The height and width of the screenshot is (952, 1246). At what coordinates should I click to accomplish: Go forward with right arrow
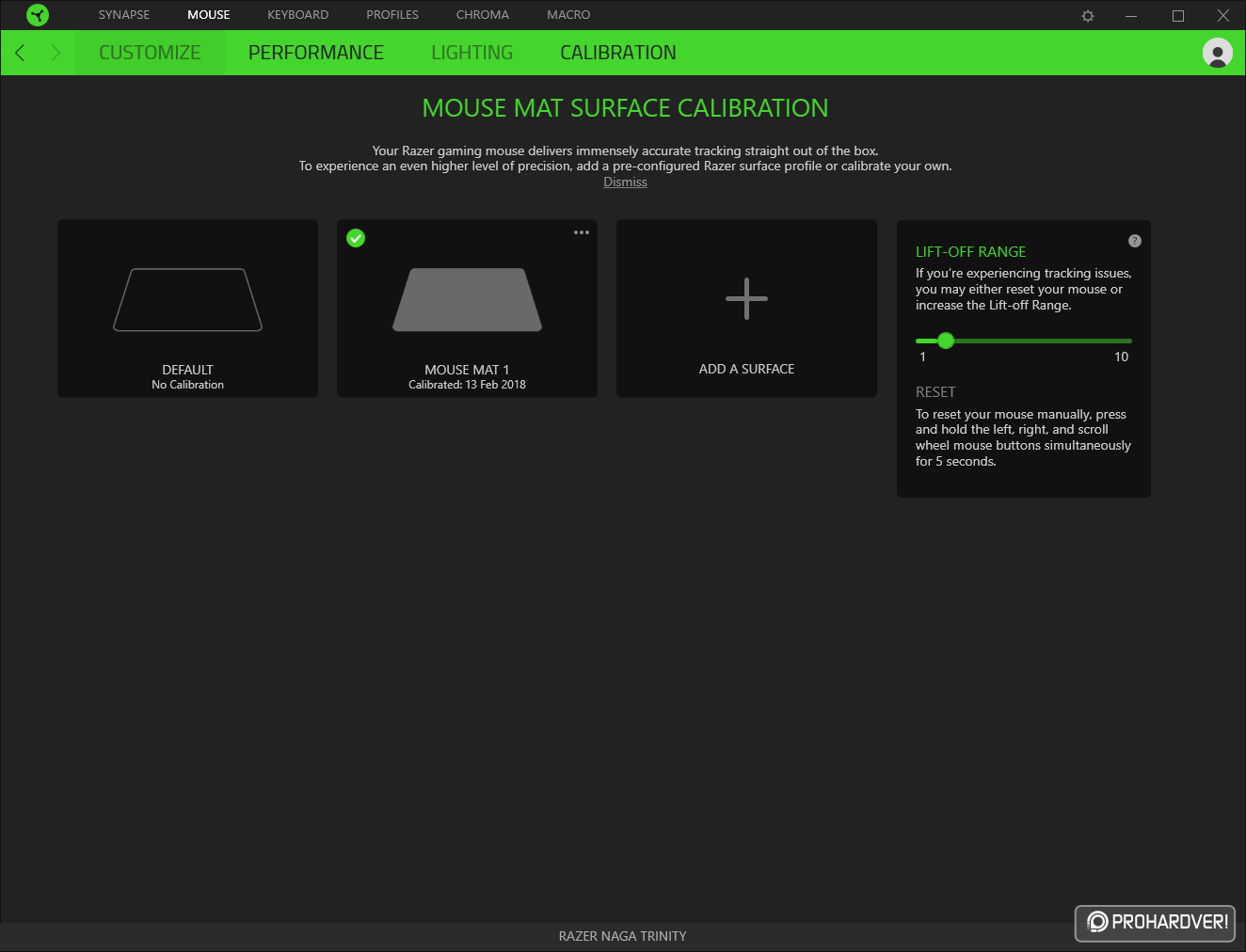click(x=56, y=53)
